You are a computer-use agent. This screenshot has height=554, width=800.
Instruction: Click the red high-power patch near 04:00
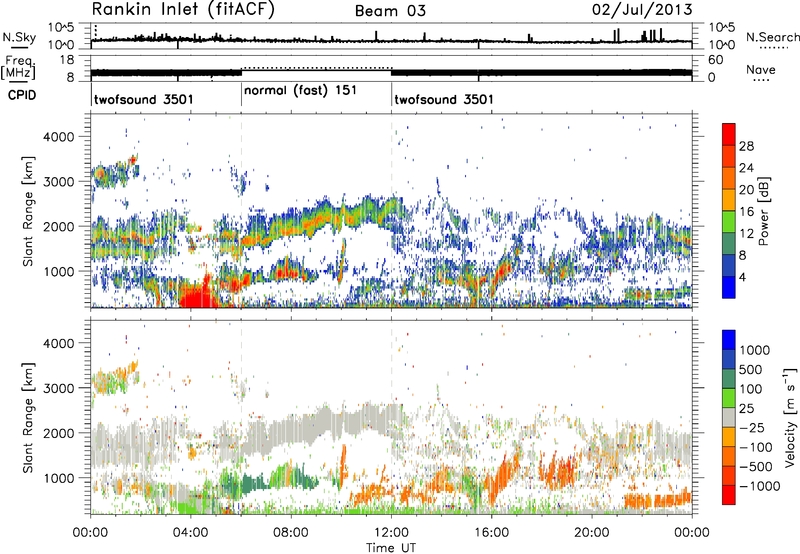tap(197, 295)
